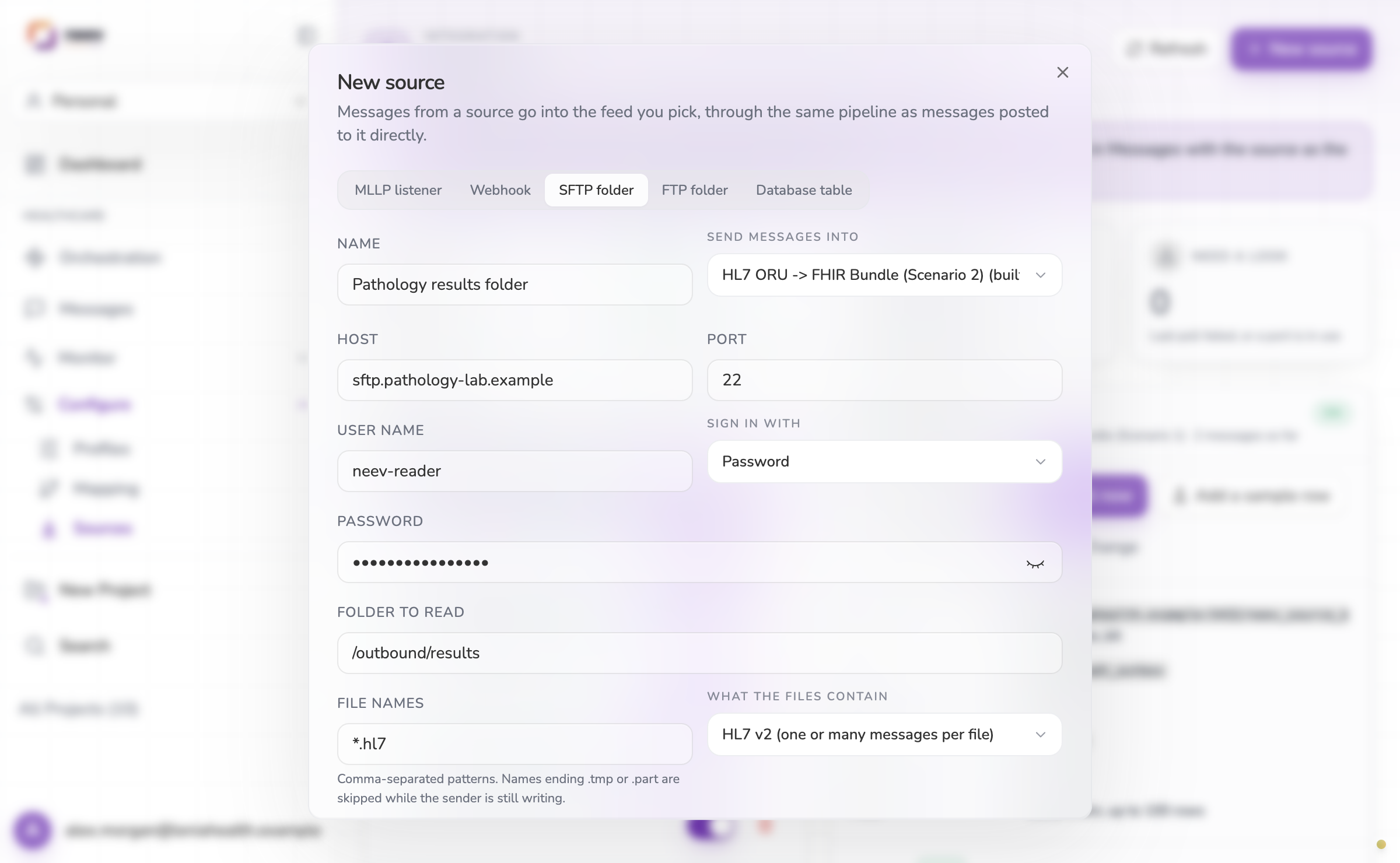The image size is (1400, 863).
Task: Click the User name field neev-reader
Action: [x=514, y=471]
